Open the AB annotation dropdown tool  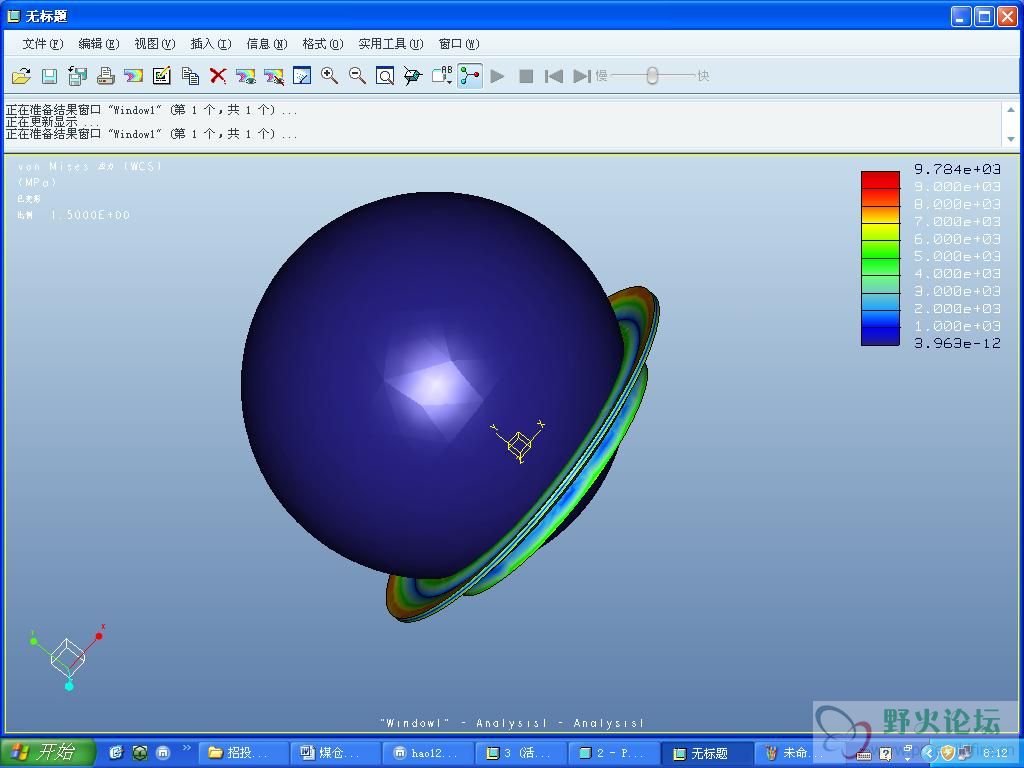442,76
